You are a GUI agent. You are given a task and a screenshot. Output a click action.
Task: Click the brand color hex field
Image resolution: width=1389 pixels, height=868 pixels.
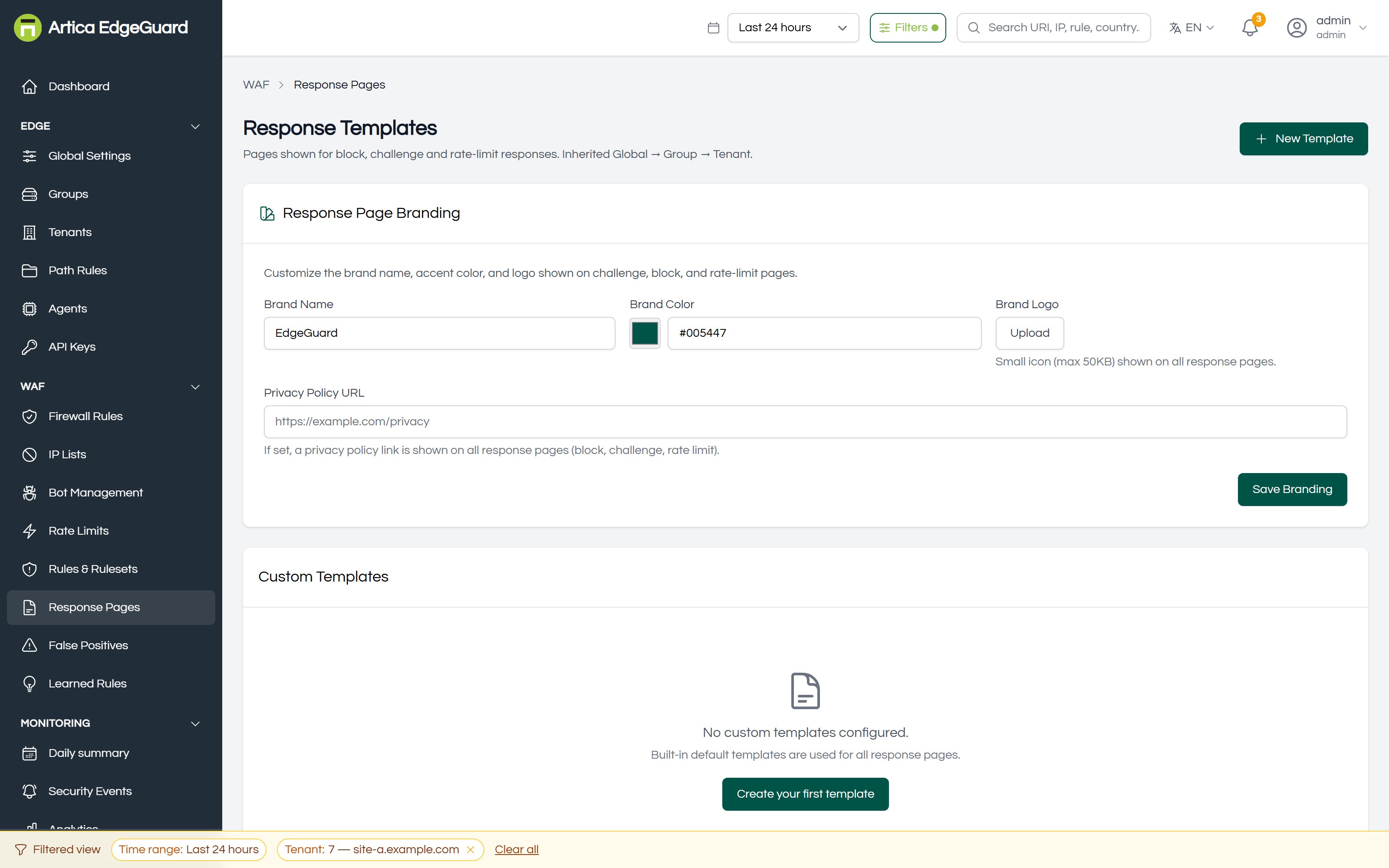pos(824,333)
